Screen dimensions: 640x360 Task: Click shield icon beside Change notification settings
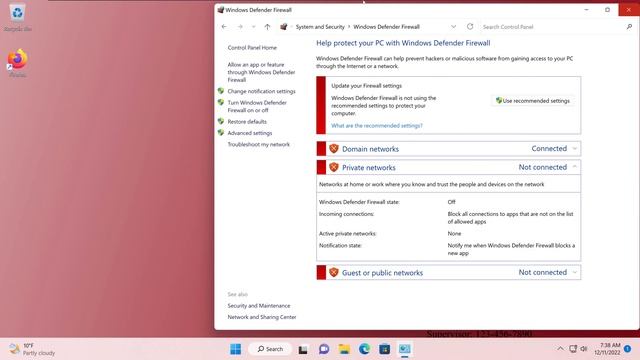(221, 91)
